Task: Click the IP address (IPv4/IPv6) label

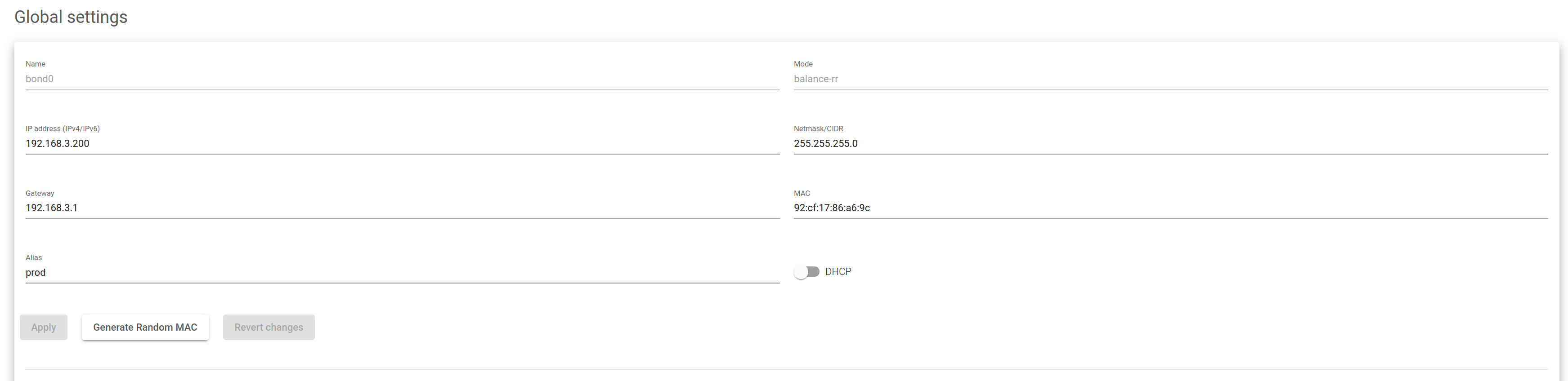Action: (63, 129)
